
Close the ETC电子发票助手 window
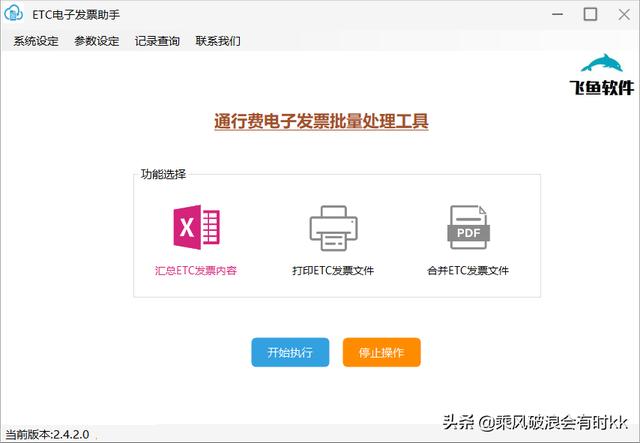coord(624,15)
